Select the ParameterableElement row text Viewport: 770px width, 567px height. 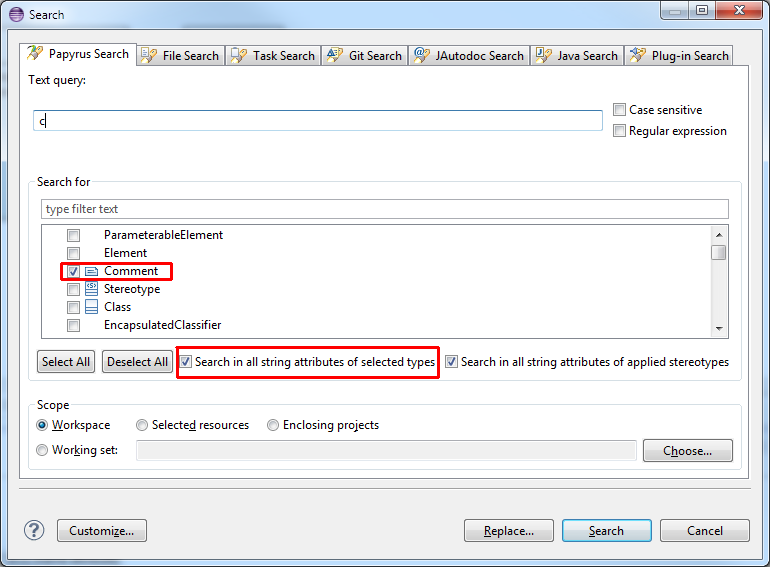pyautogui.click(x=163, y=235)
